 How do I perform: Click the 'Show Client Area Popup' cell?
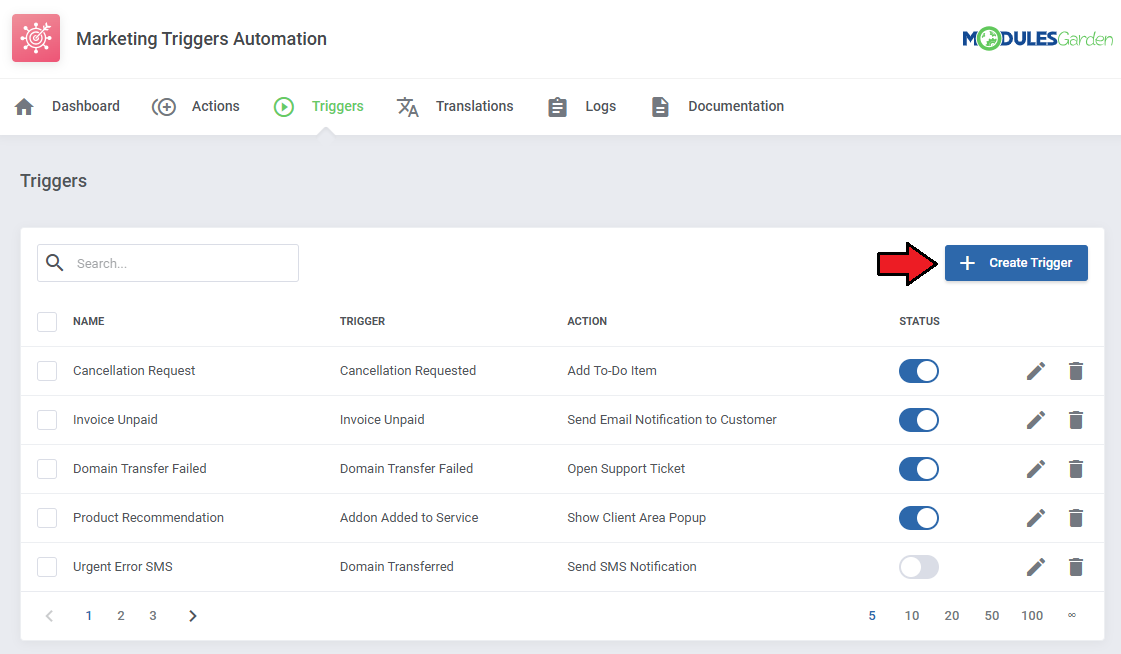pos(636,517)
